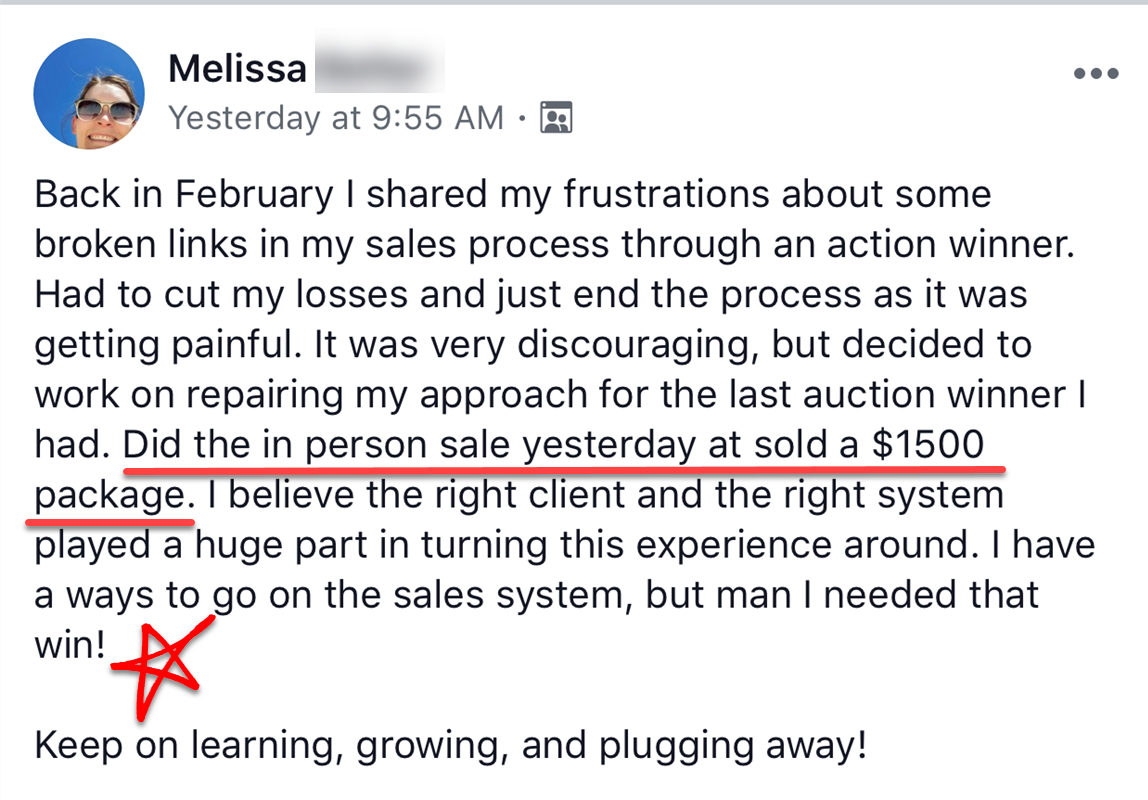Open the "Yesterday at 9:55 AM" timestamp
The image size is (1148, 800).
click(336, 118)
